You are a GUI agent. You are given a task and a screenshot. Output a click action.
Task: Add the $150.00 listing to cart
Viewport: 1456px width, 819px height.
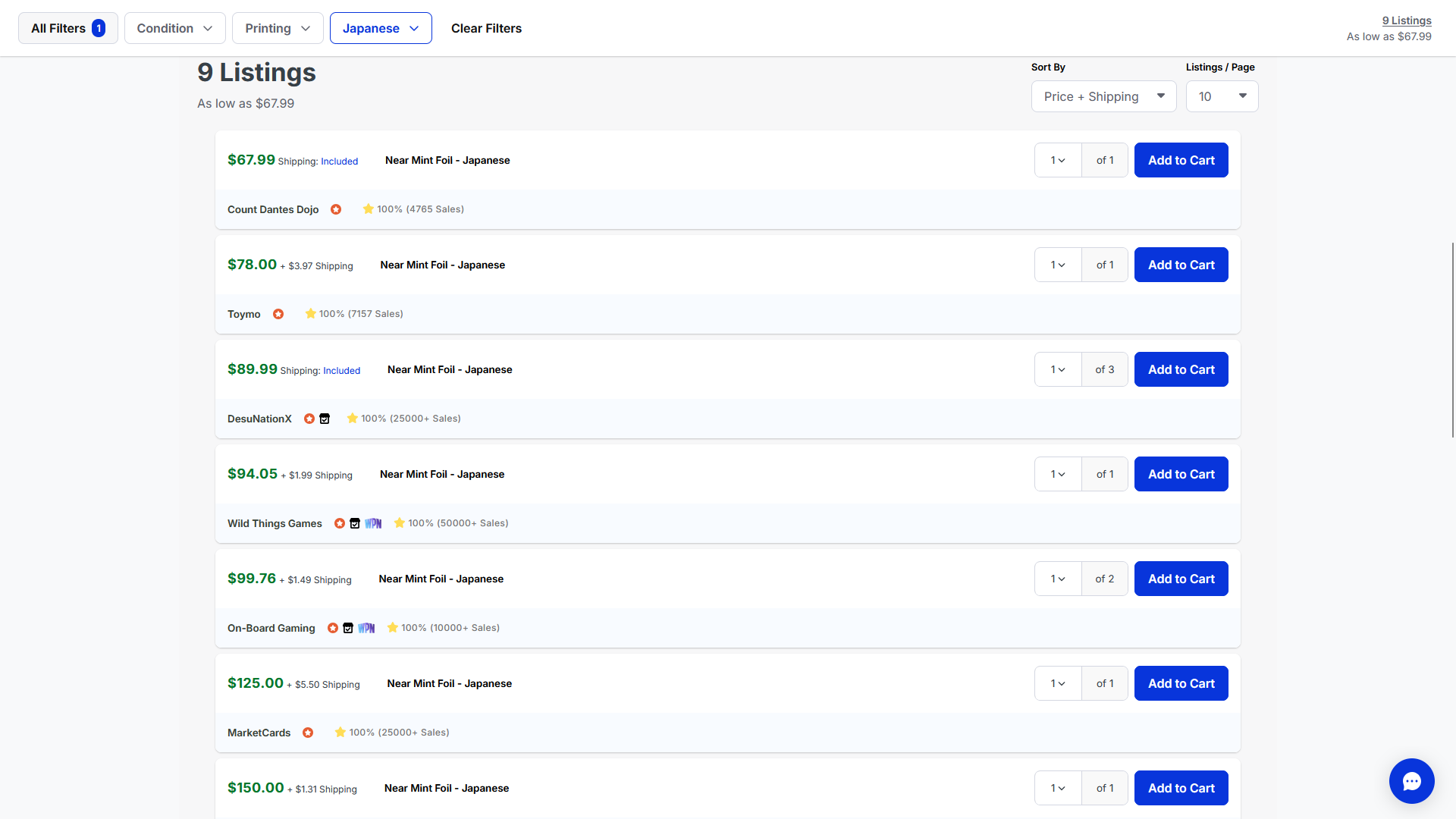click(1181, 788)
